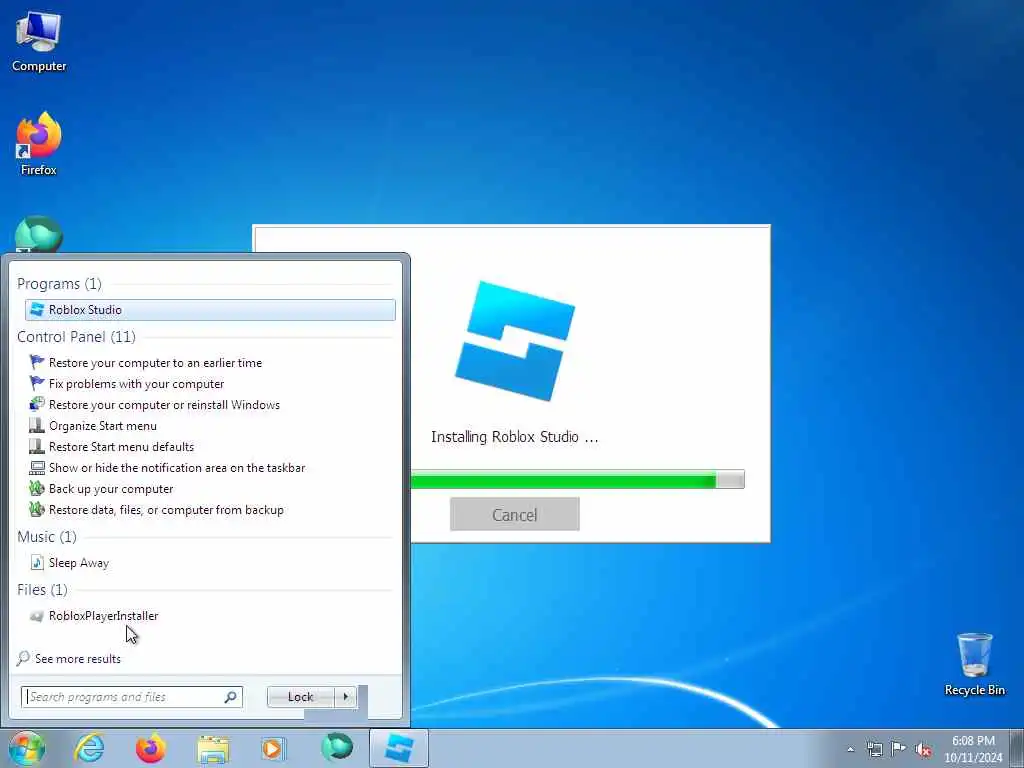This screenshot has width=1024, height=768.
Task: Click the search magnifier in Start search box
Action: pos(231,697)
